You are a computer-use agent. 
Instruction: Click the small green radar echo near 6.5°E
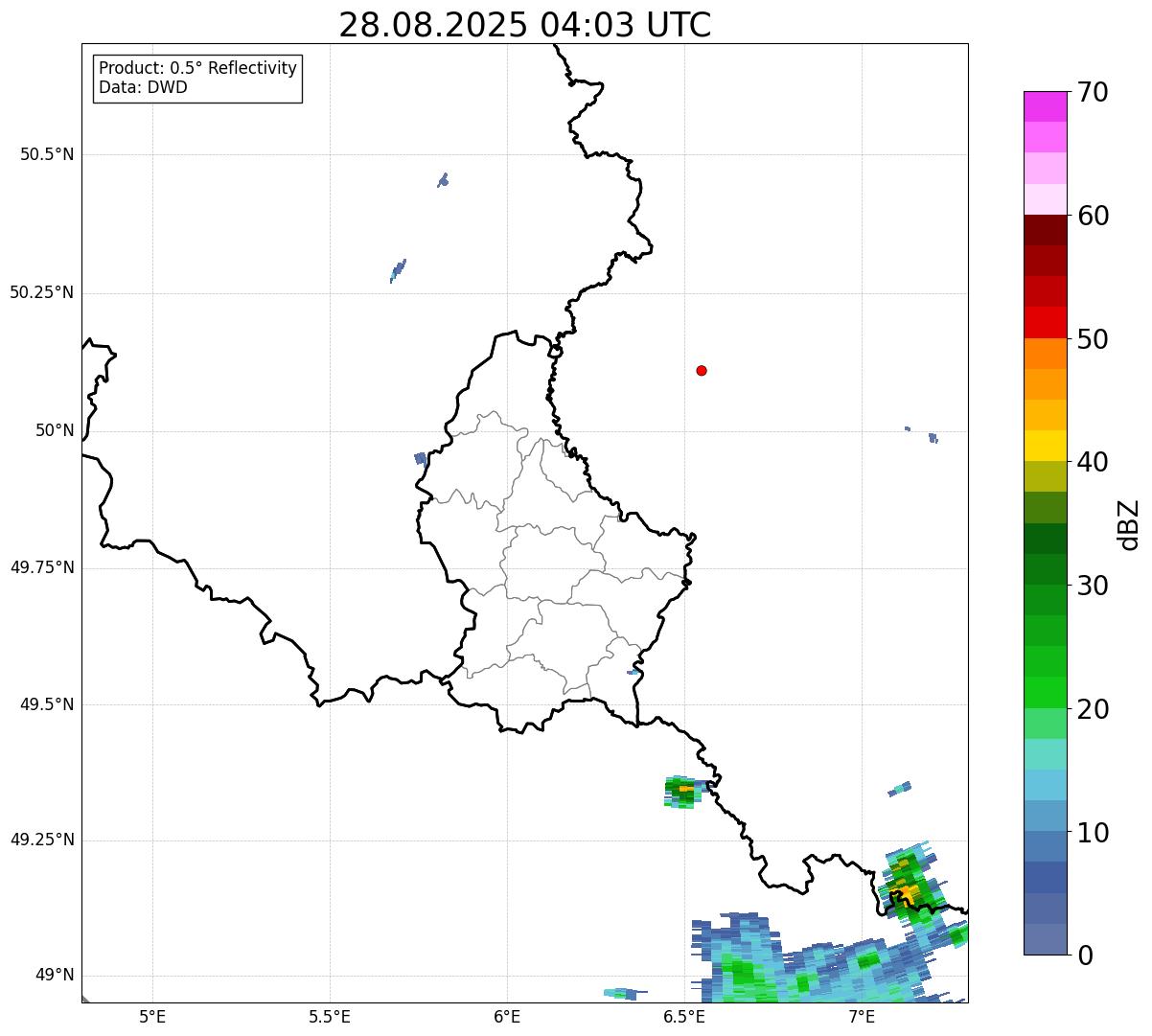click(x=684, y=792)
